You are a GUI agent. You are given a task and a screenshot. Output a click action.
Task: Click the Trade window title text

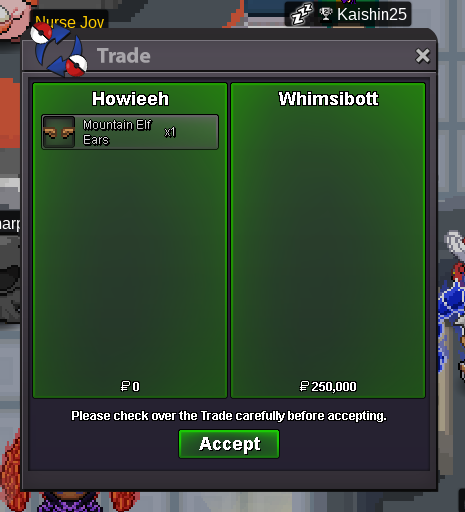click(124, 56)
